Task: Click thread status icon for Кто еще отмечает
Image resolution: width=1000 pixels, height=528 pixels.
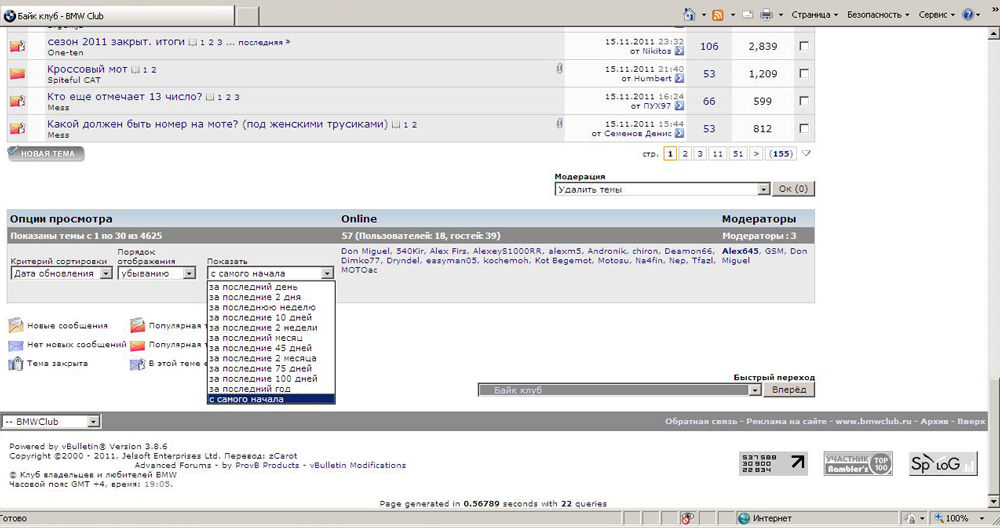Action: point(18,101)
